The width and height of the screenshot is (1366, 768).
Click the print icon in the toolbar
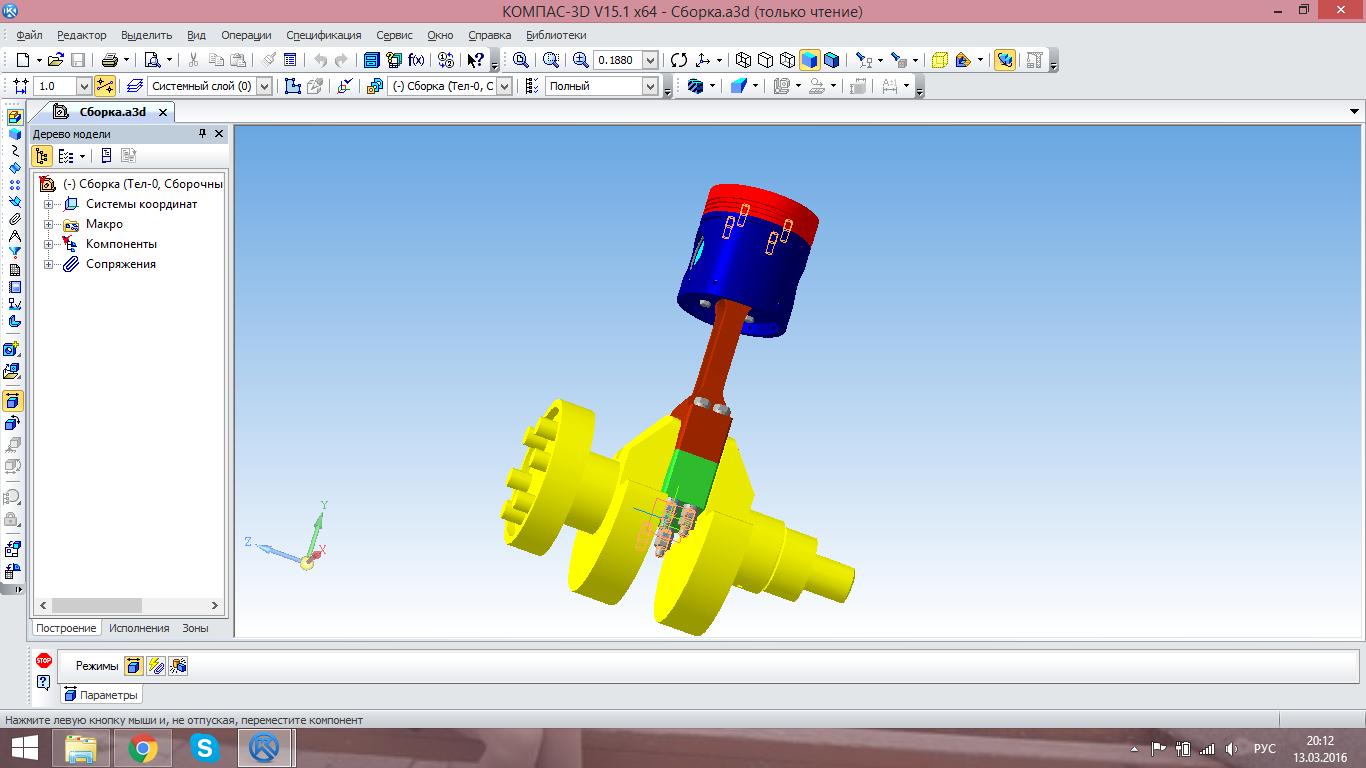pos(110,60)
